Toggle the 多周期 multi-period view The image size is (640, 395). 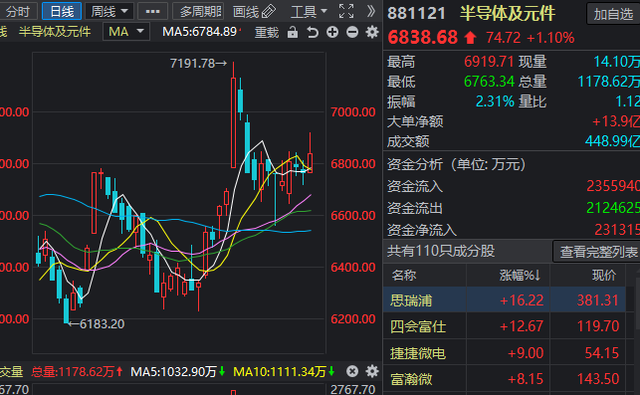coord(198,11)
